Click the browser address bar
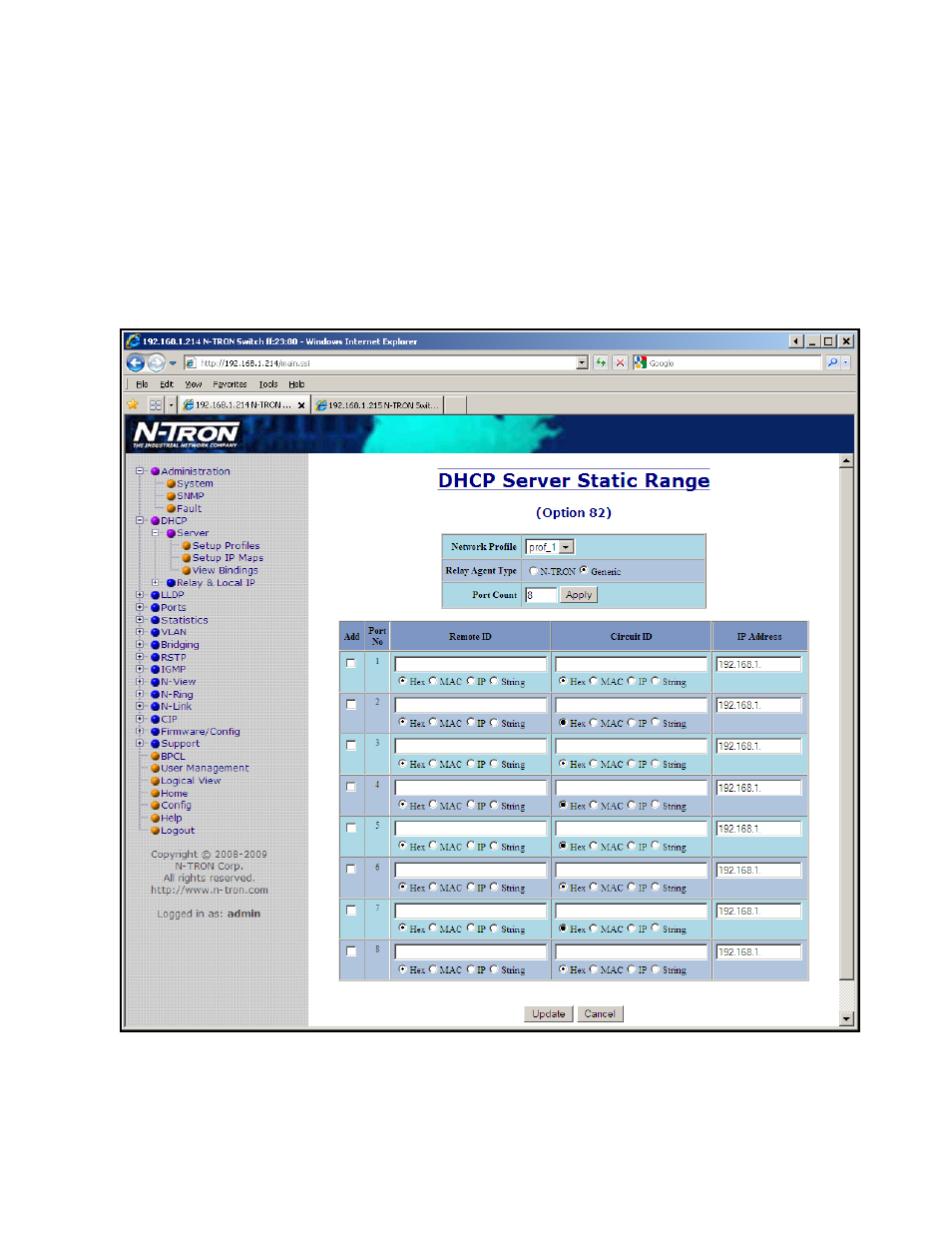This screenshot has height=1233, width=952. [x=386, y=362]
